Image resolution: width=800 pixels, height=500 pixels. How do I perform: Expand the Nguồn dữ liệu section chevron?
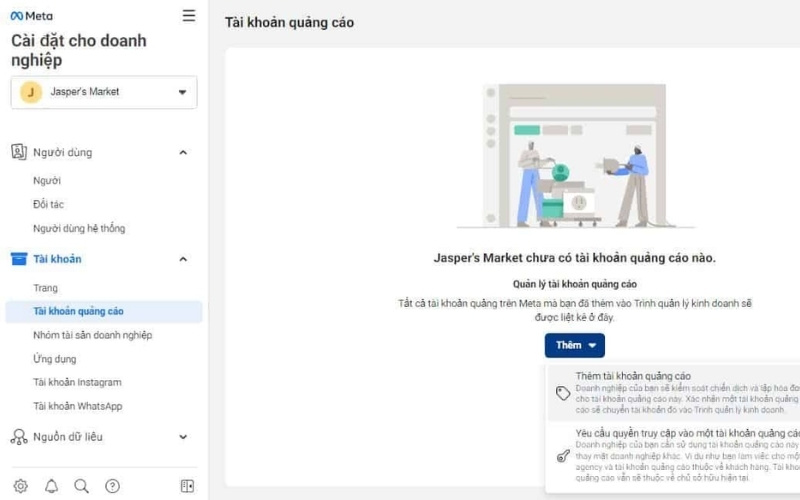coord(183,437)
